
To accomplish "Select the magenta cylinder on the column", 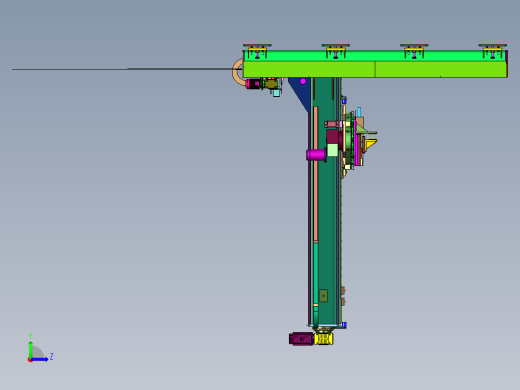I will tap(316, 155).
